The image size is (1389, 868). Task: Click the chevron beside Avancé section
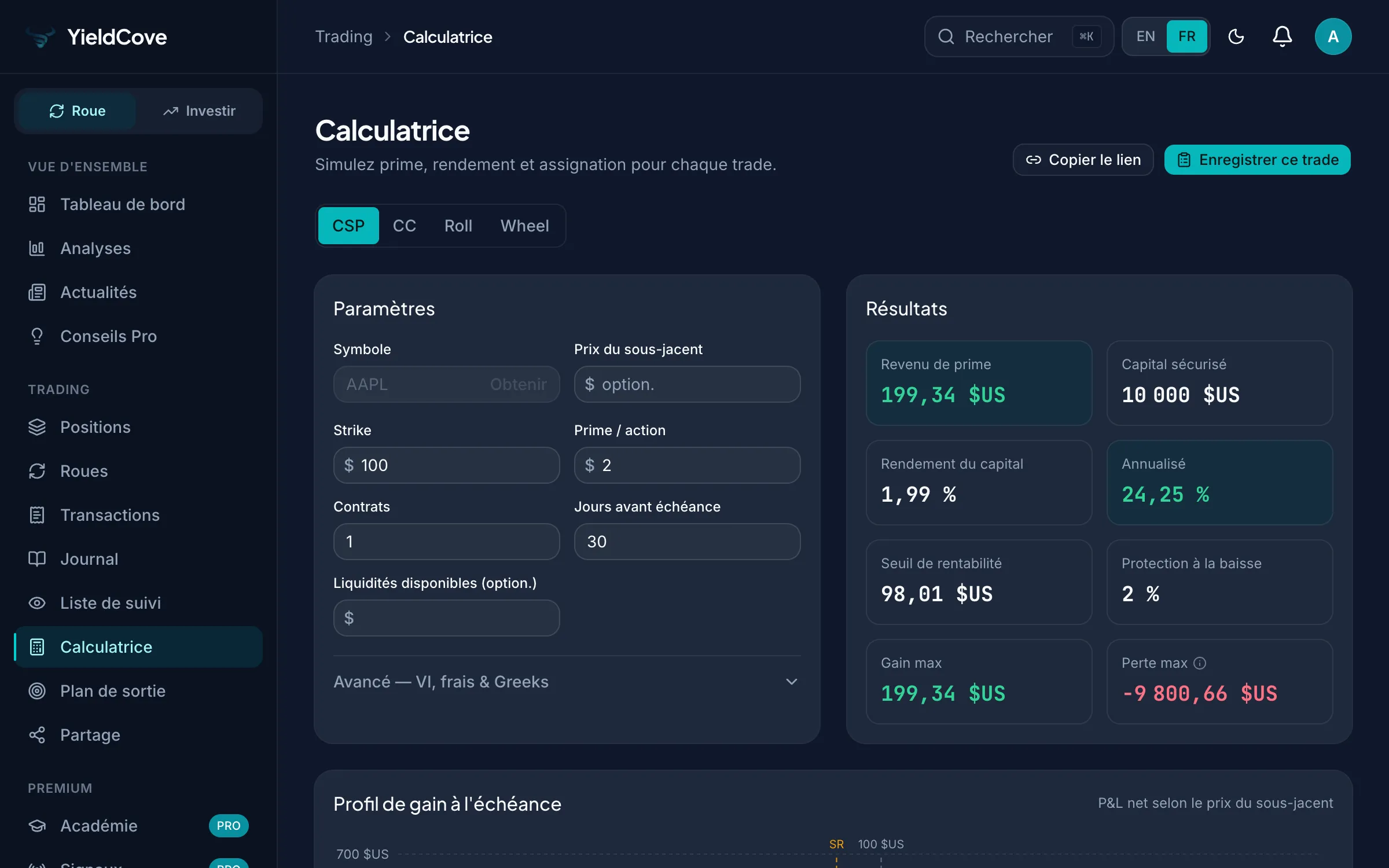coord(791,682)
